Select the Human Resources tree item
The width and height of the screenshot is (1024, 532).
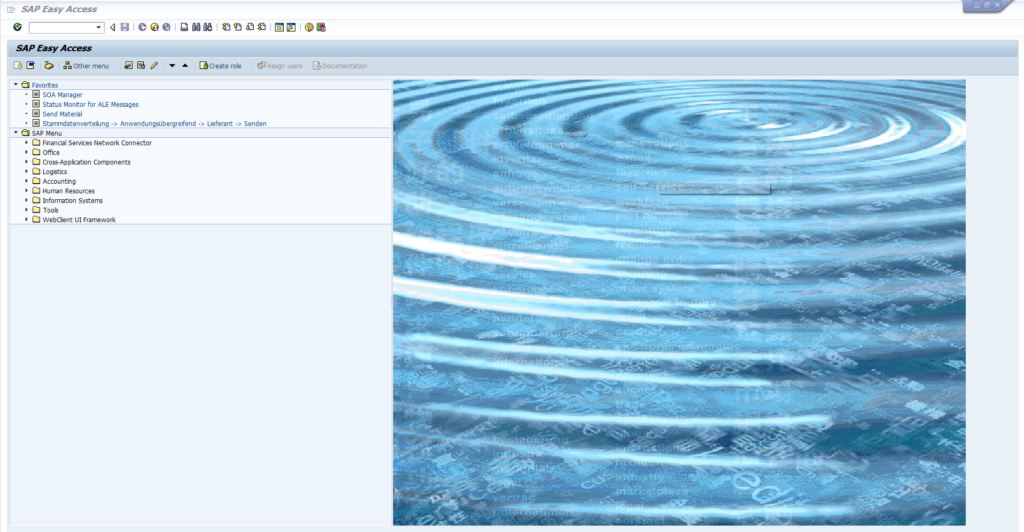tap(68, 191)
